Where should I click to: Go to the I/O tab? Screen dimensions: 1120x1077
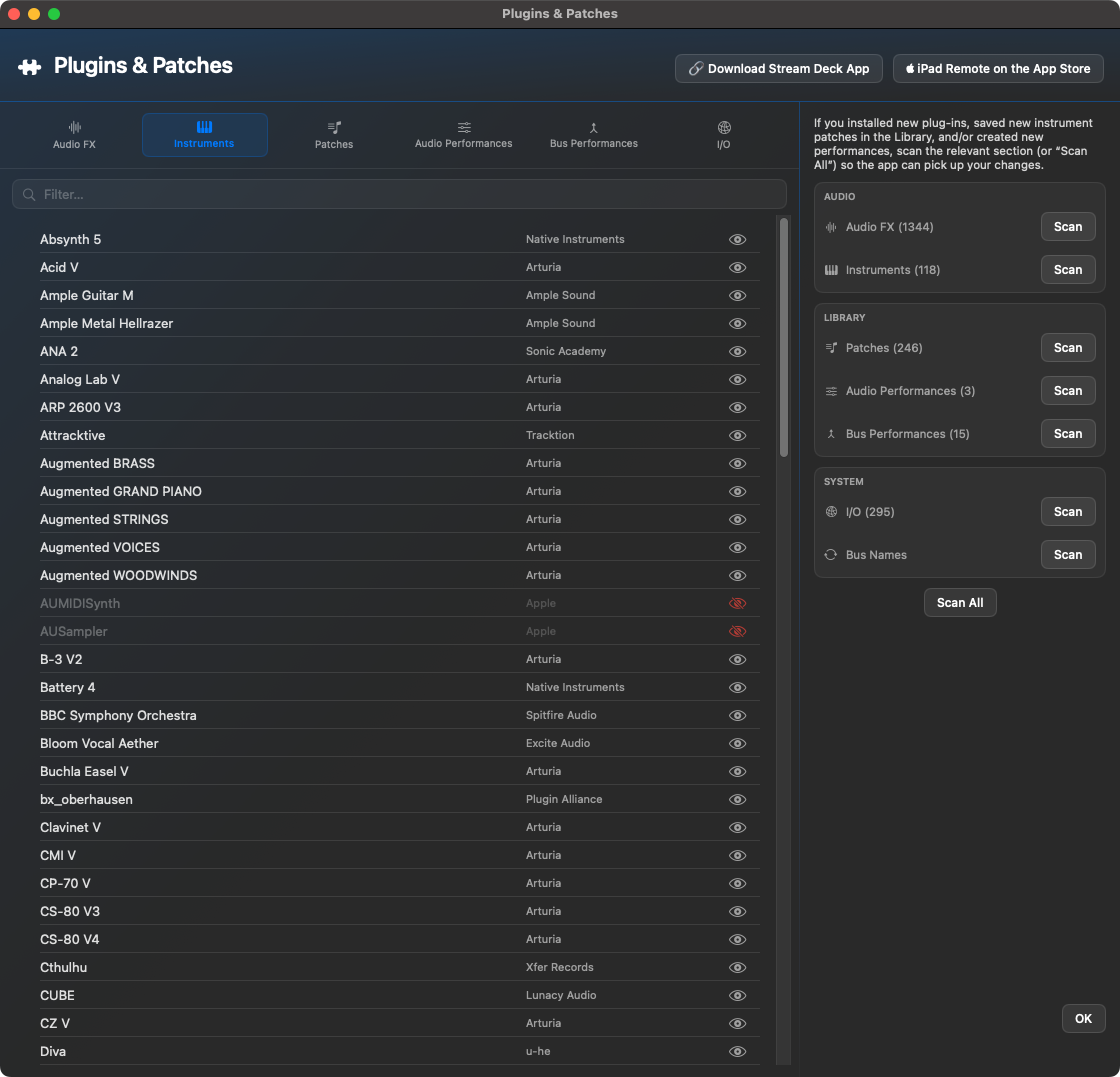point(724,135)
